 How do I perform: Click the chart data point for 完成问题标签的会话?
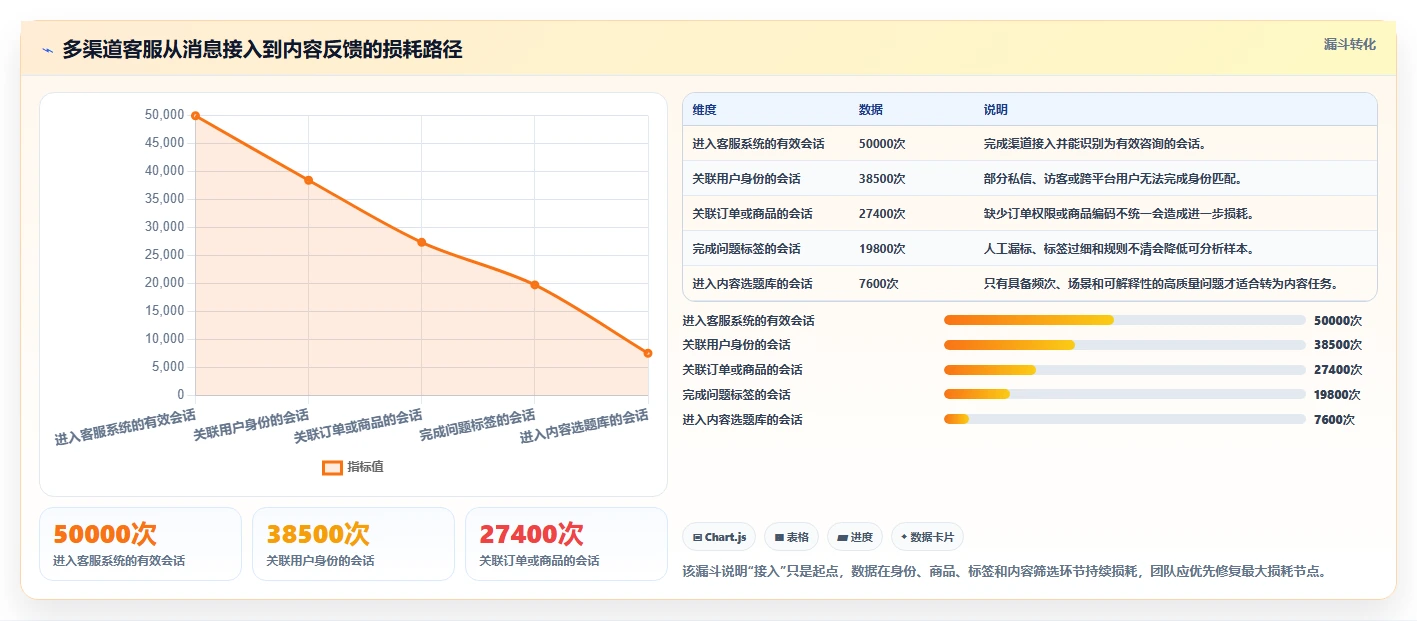pyautogui.click(x=535, y=285)
